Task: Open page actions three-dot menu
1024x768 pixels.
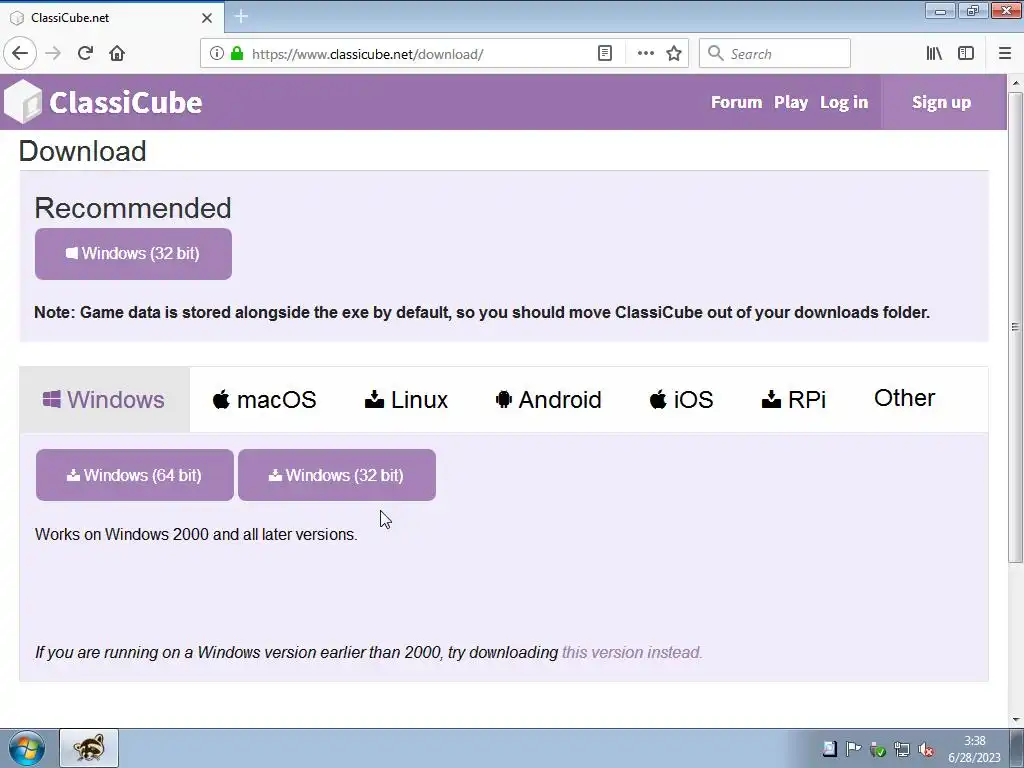Action: click(x=645, y=54)
